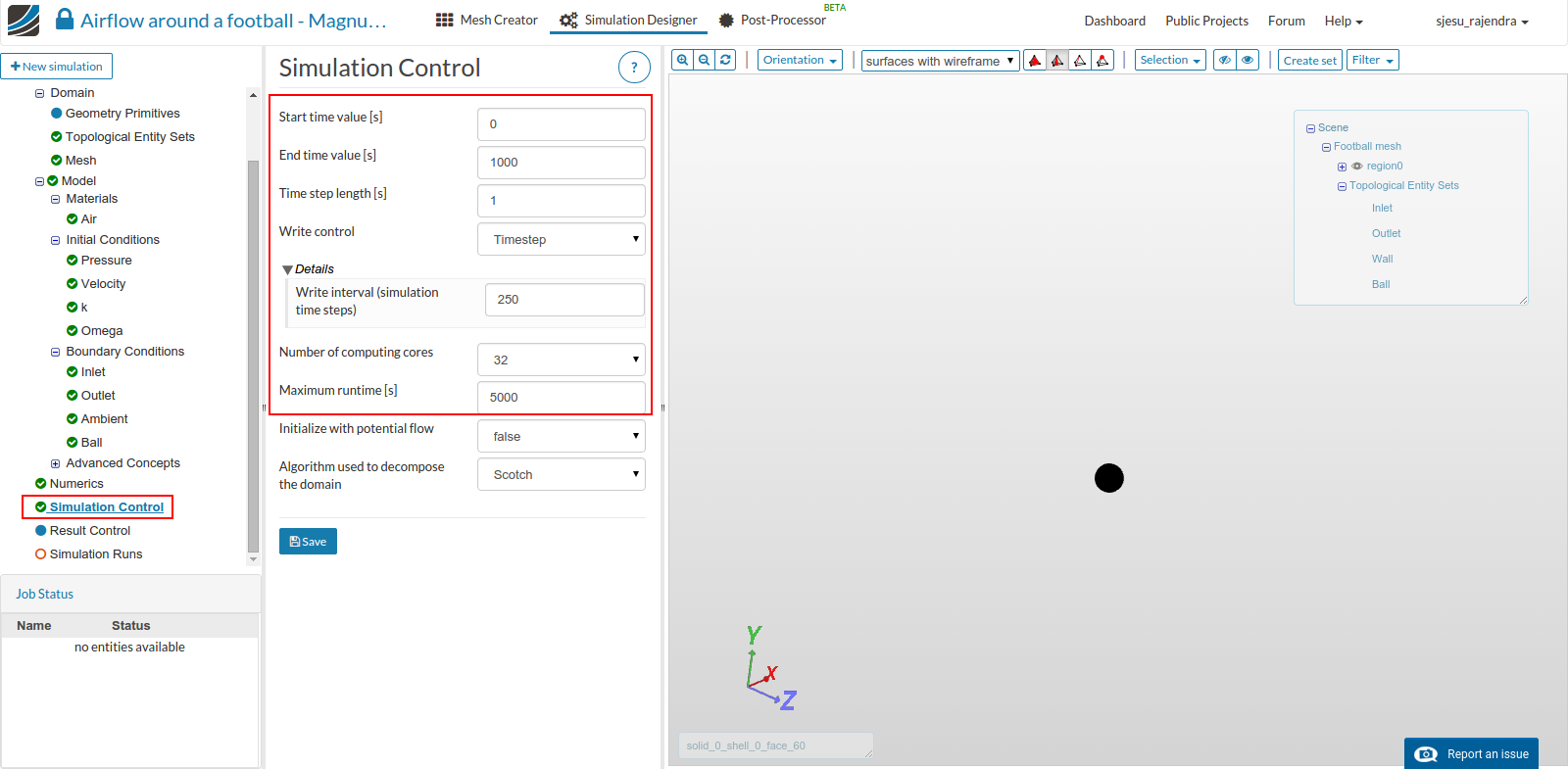Collapse the Domain tree node
This screenshot has height=769, width=1568.
(x=40, y=94)
